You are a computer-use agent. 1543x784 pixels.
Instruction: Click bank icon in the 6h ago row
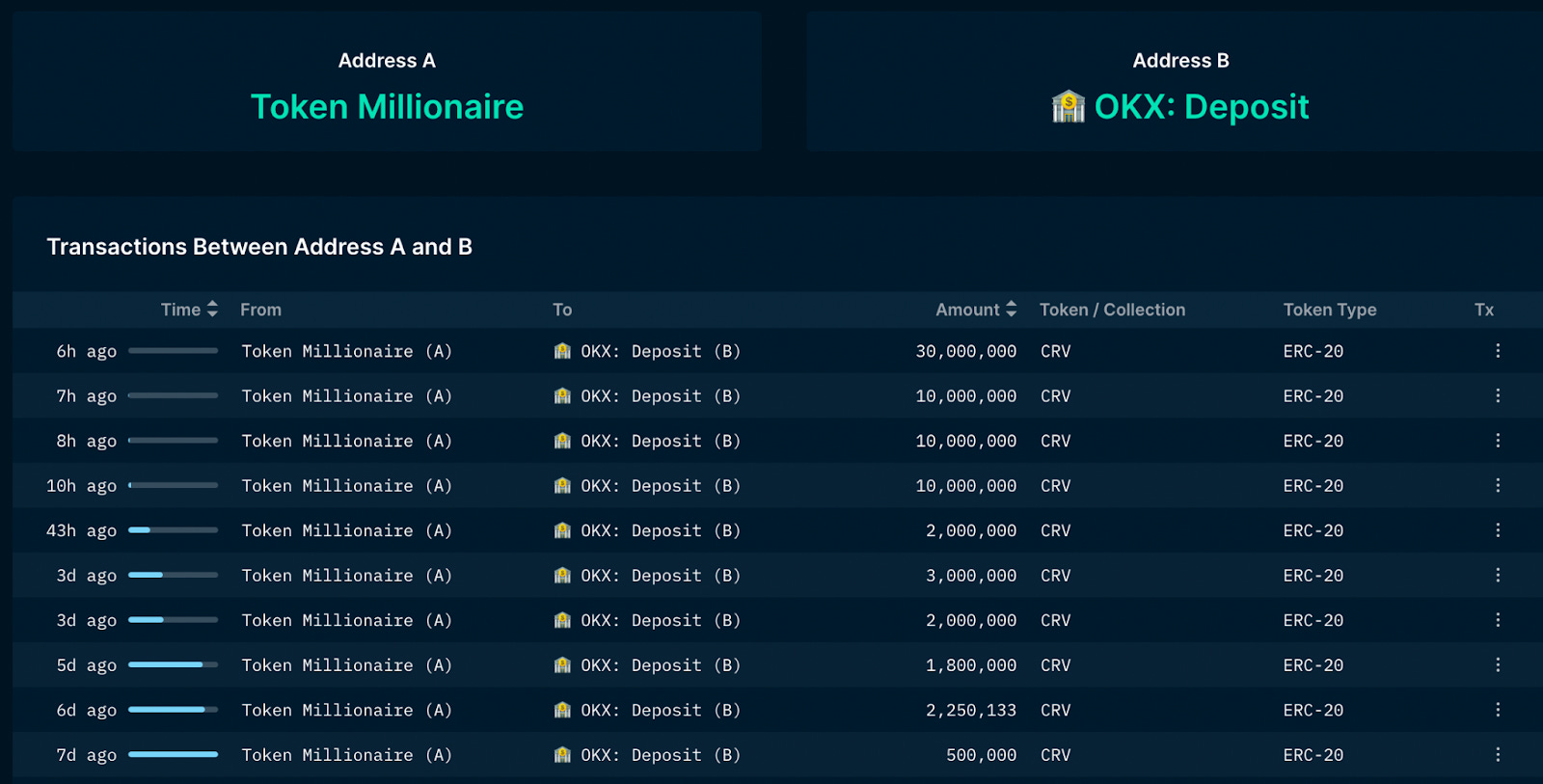pos(562,351)
